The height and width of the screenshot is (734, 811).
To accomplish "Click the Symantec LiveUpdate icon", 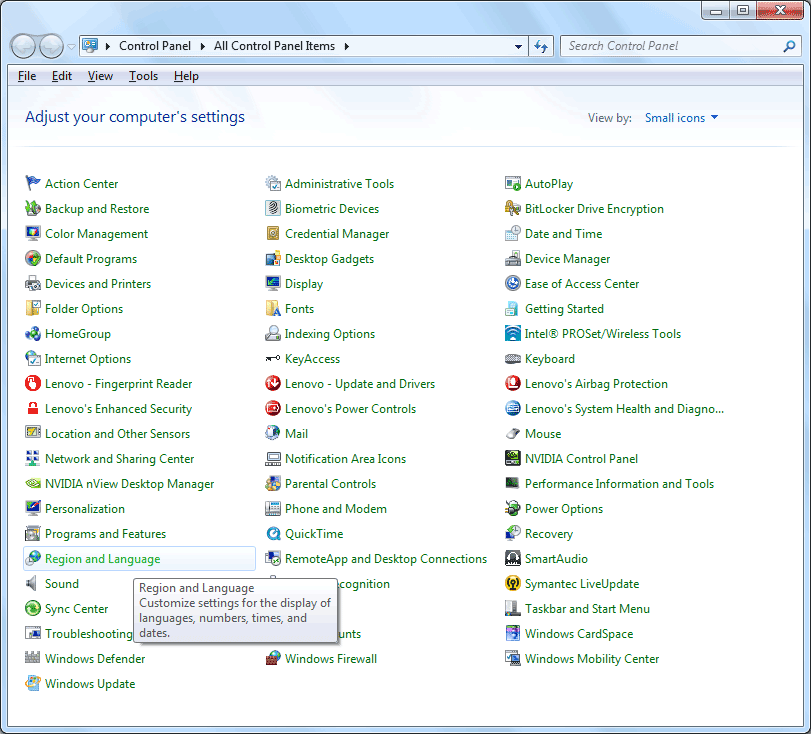I will pyautogui.click(x=513, y=583).
